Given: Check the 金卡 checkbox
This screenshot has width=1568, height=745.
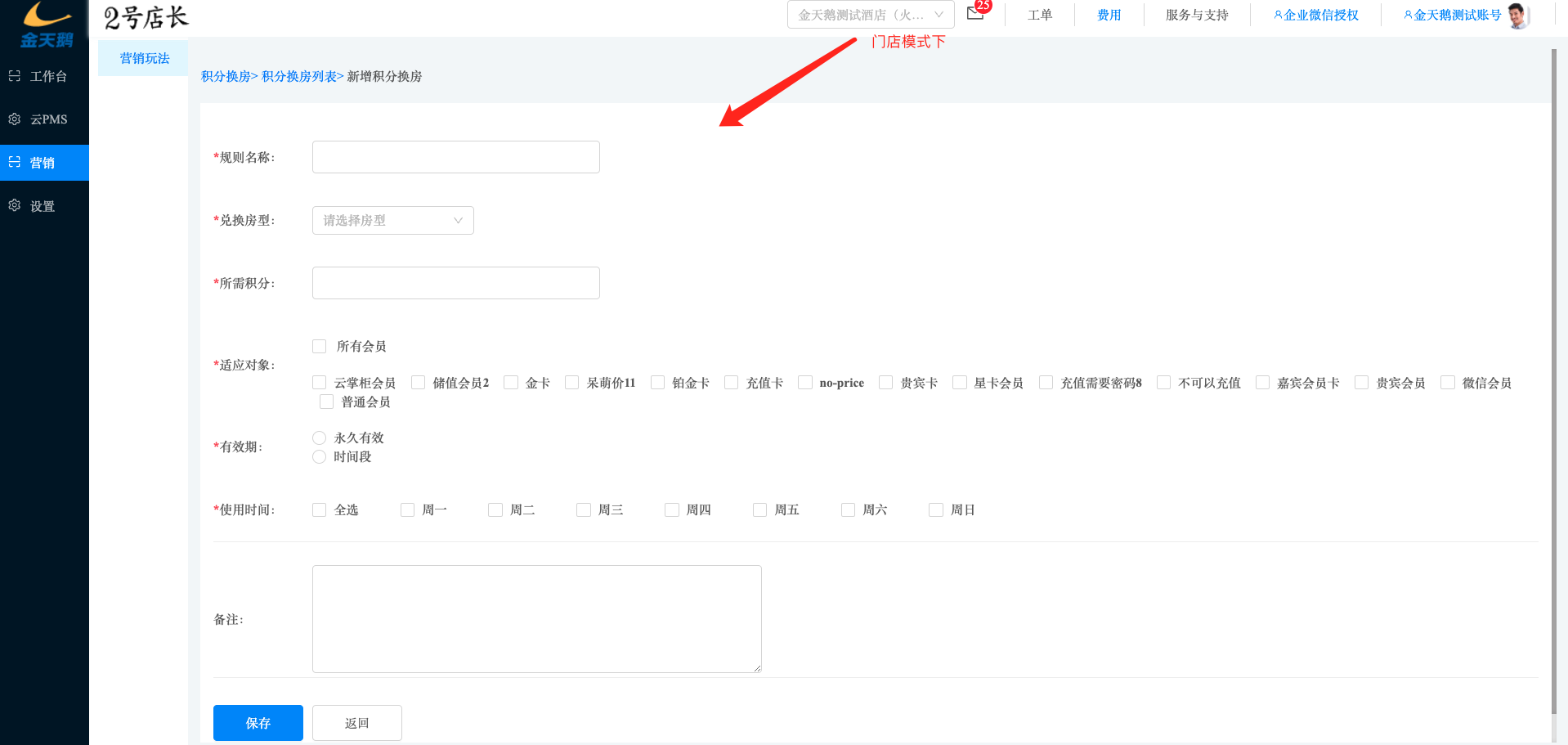Looking at the screenshot, I should tap(511, 383).
